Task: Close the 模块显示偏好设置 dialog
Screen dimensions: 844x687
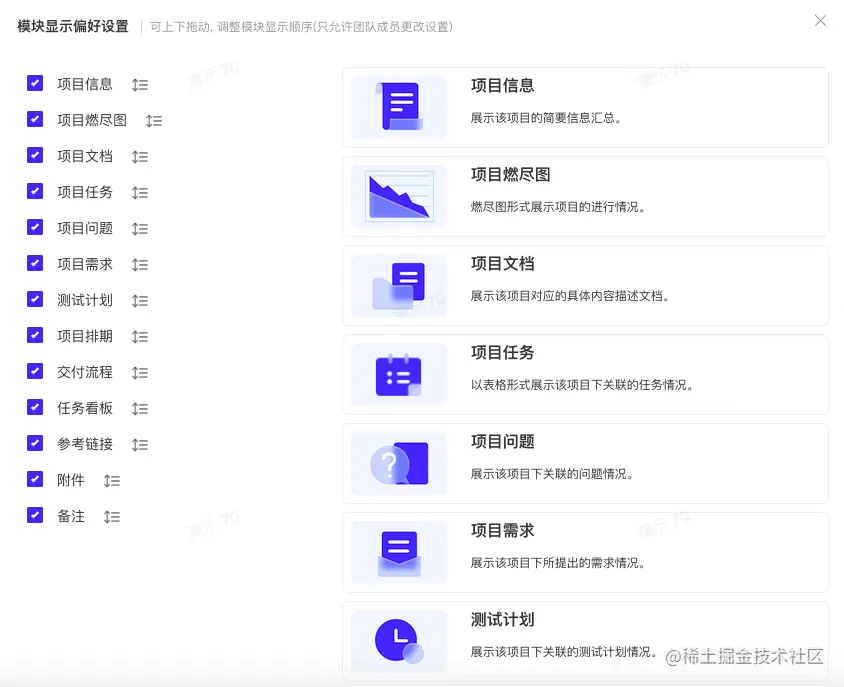Action: point(820,20)
